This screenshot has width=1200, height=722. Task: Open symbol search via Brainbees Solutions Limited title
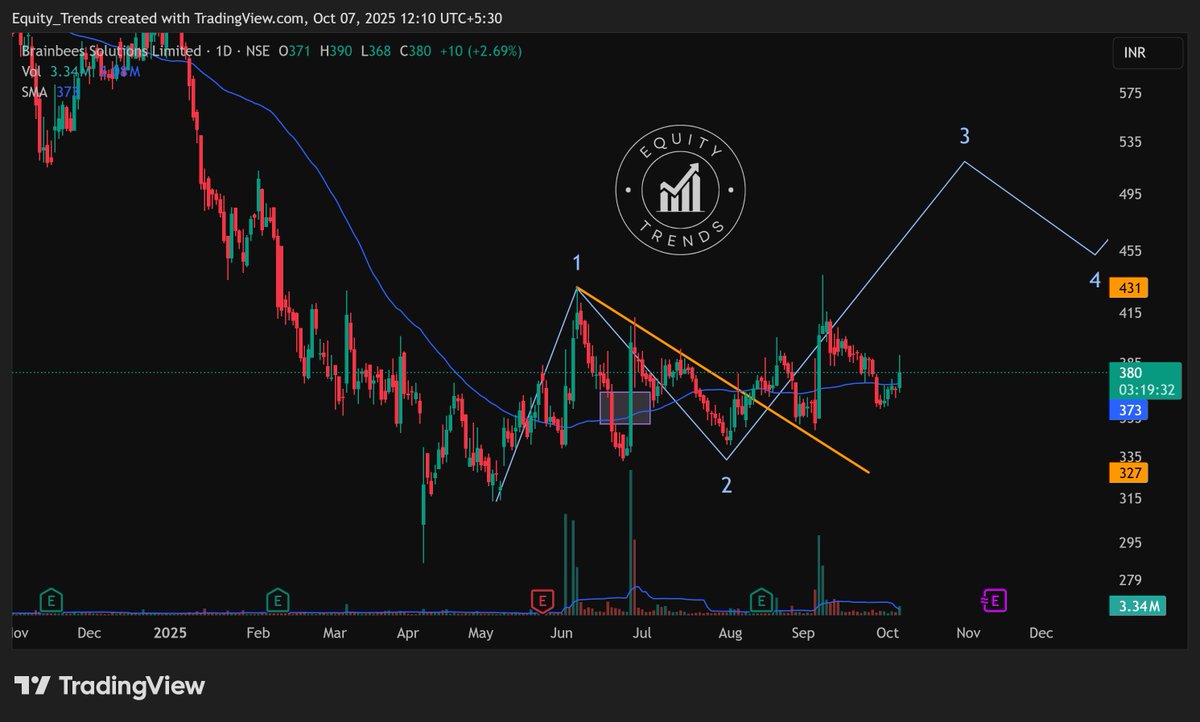110,50
